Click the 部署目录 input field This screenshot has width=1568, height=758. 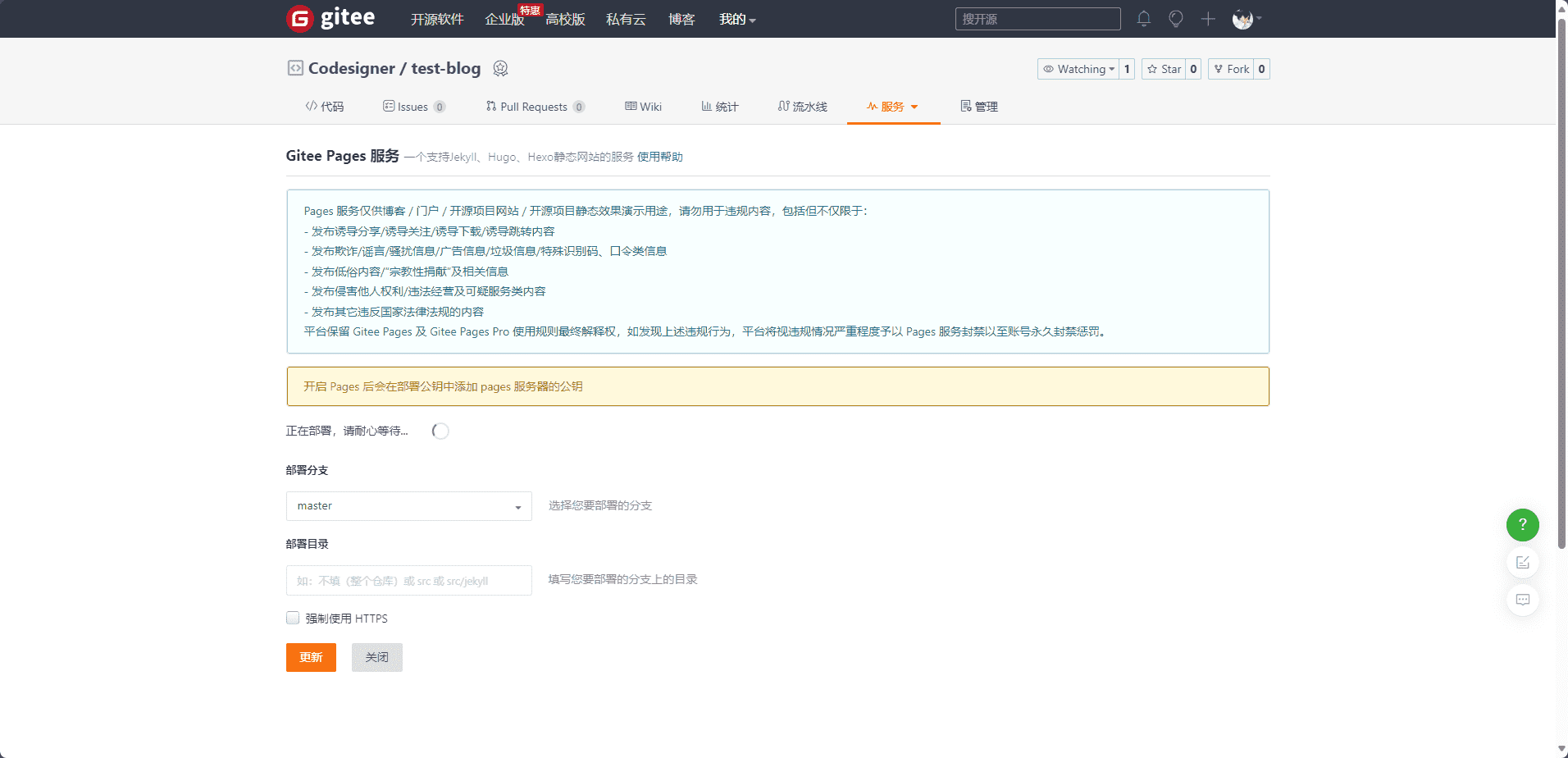[x=409, y=581]
